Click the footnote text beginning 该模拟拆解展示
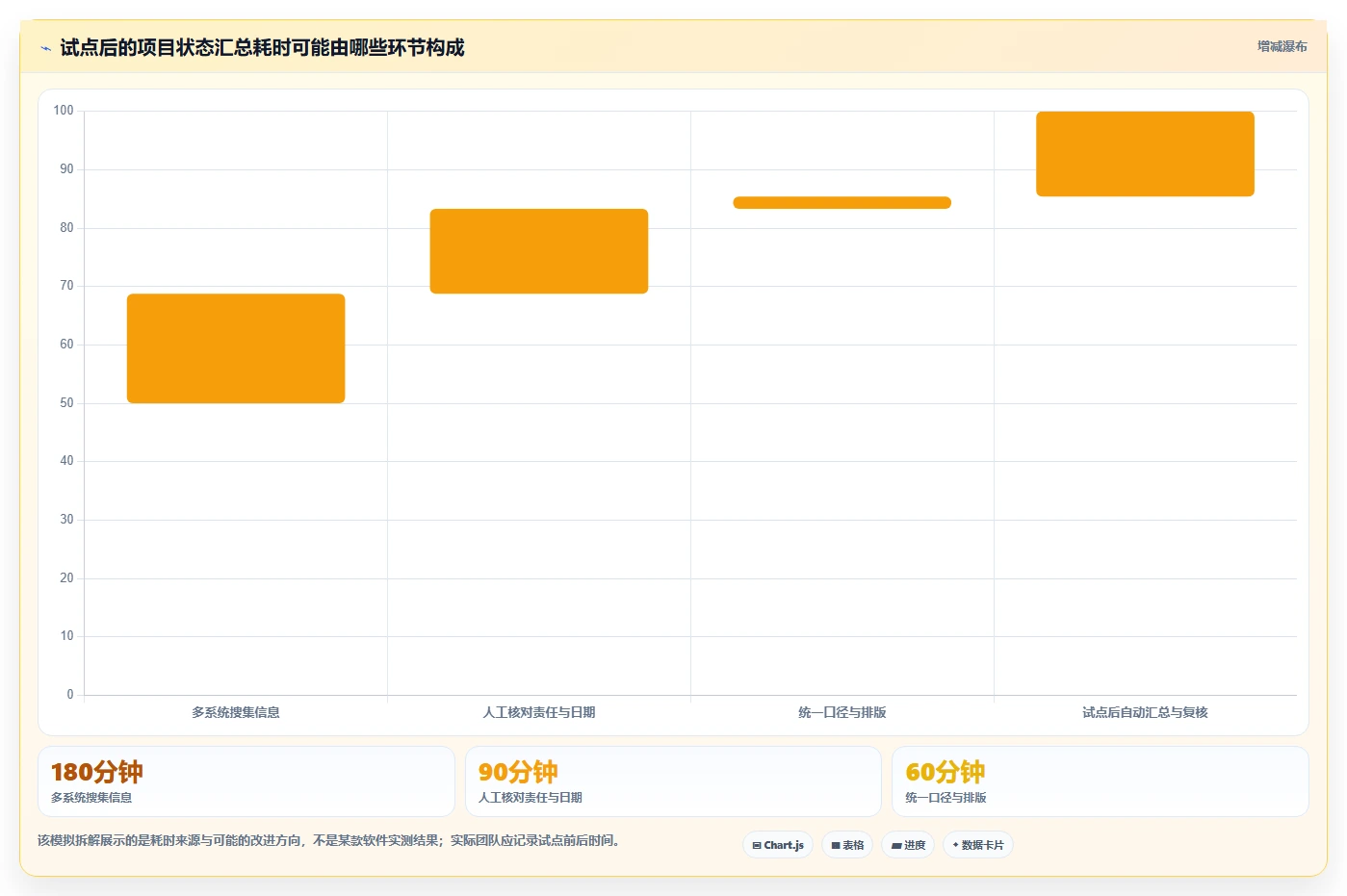The height and width of the screenshot is (896, 1347). click(331, 840)
